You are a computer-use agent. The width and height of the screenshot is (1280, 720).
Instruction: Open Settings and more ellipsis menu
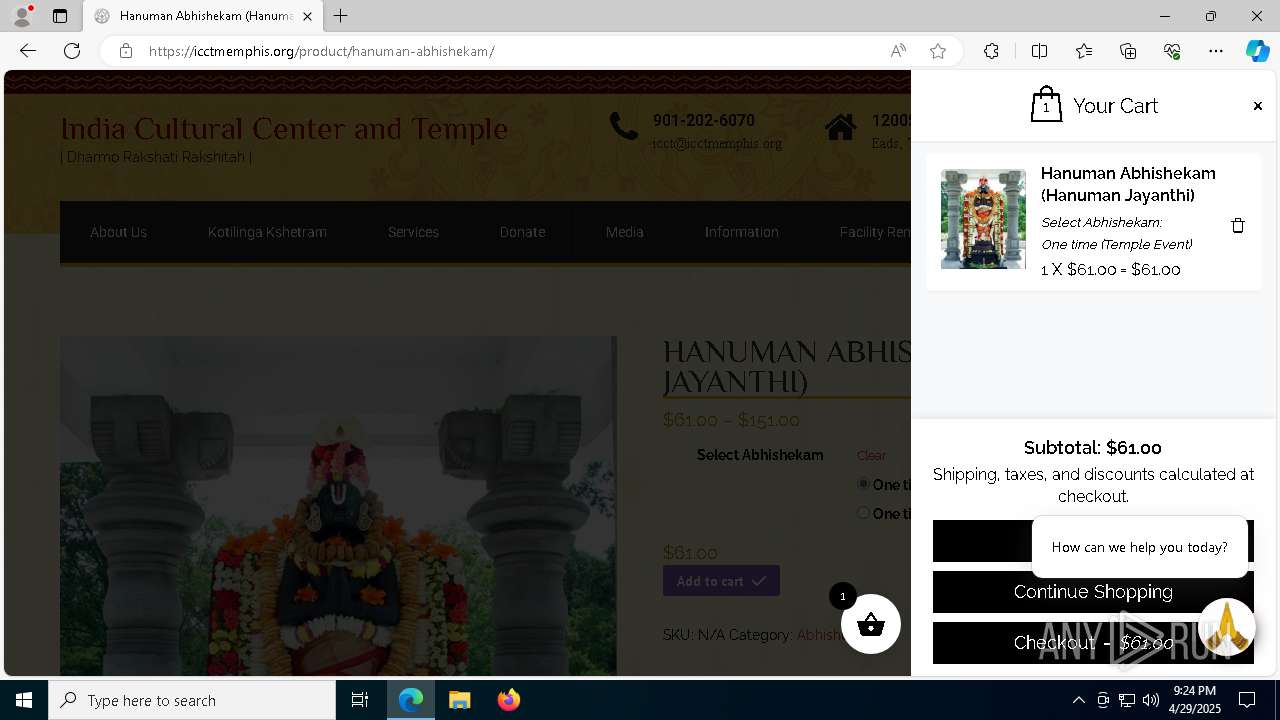coord(1216,51)
